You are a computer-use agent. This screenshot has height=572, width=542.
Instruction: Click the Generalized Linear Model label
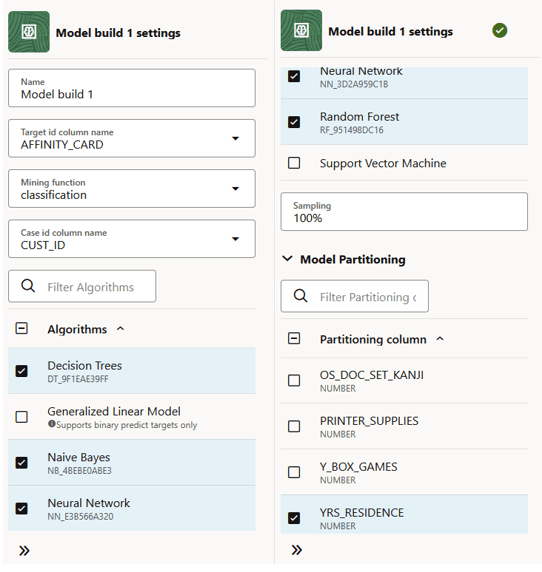pyautogui.click(x=114, y=411)
